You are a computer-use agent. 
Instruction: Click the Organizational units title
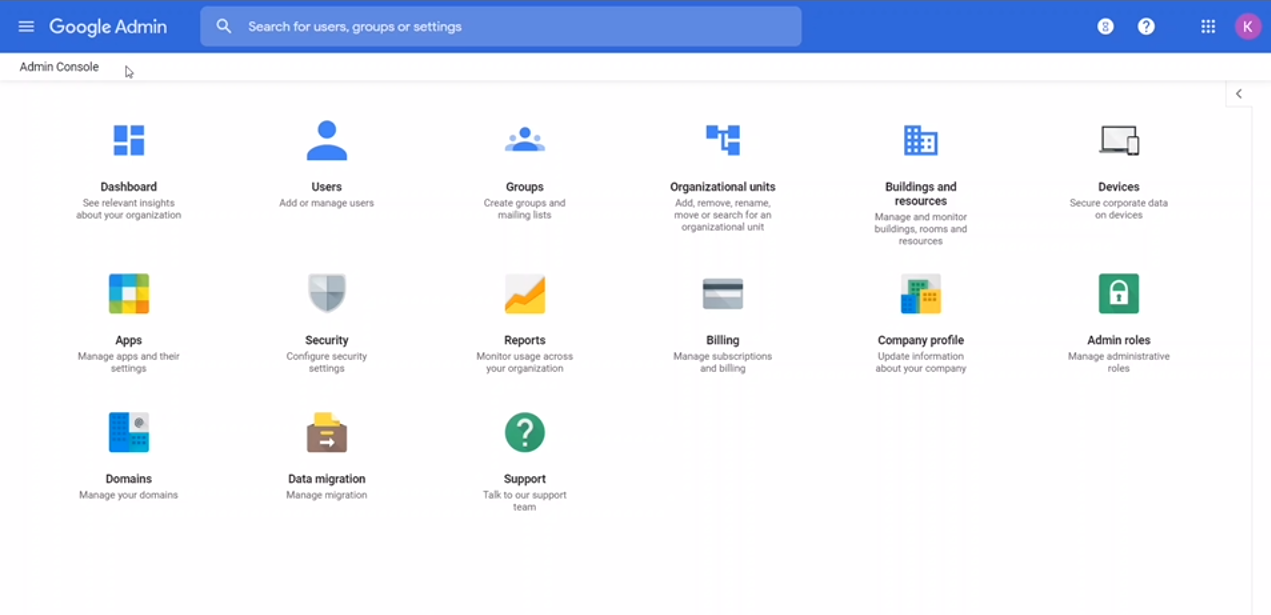723,187
